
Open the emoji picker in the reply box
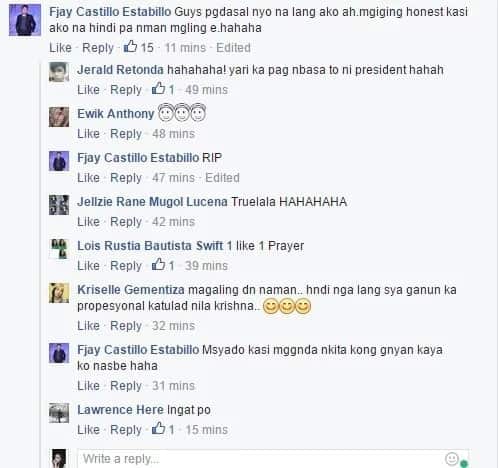coord(452,459)
